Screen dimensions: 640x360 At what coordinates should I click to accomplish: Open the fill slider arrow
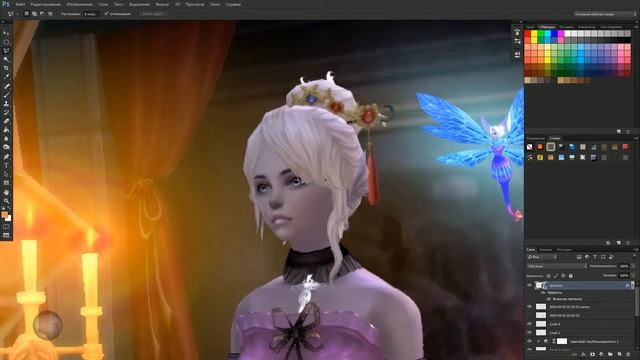[633, 276]
